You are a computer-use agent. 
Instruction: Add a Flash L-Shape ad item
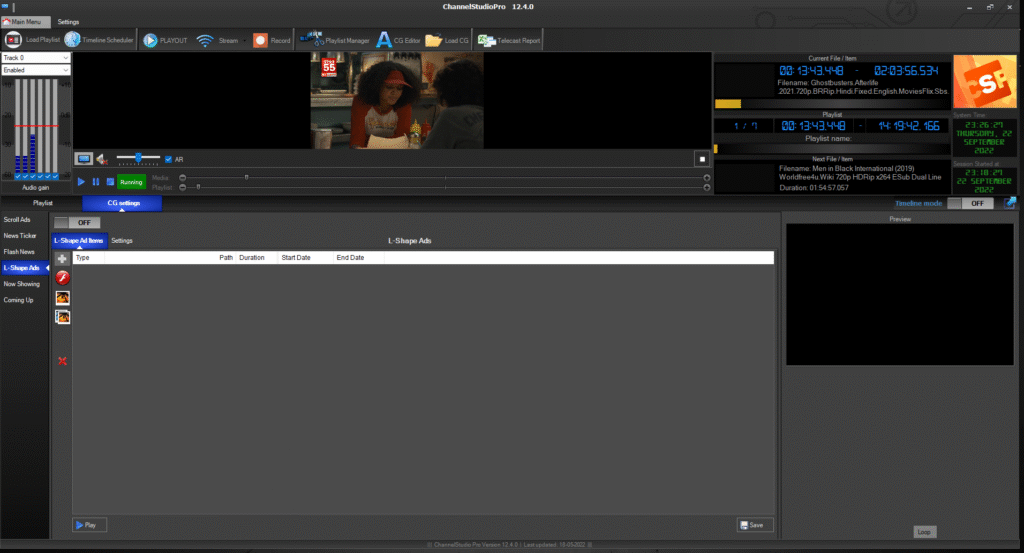62,278
